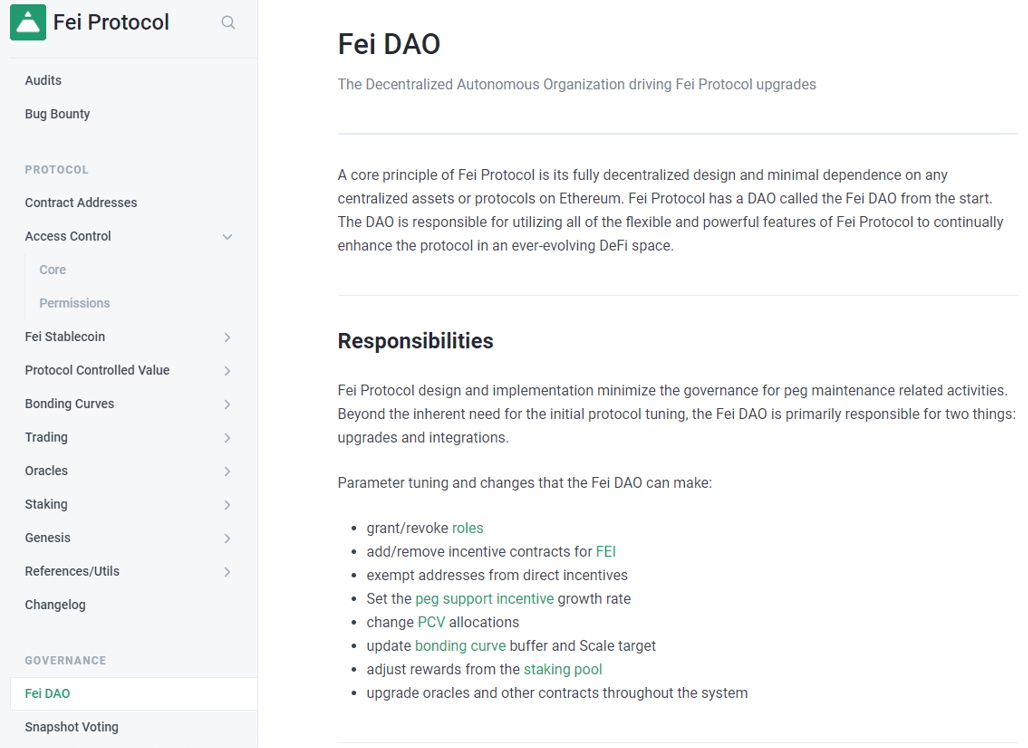Open the Permissions page

click(74, 303)
